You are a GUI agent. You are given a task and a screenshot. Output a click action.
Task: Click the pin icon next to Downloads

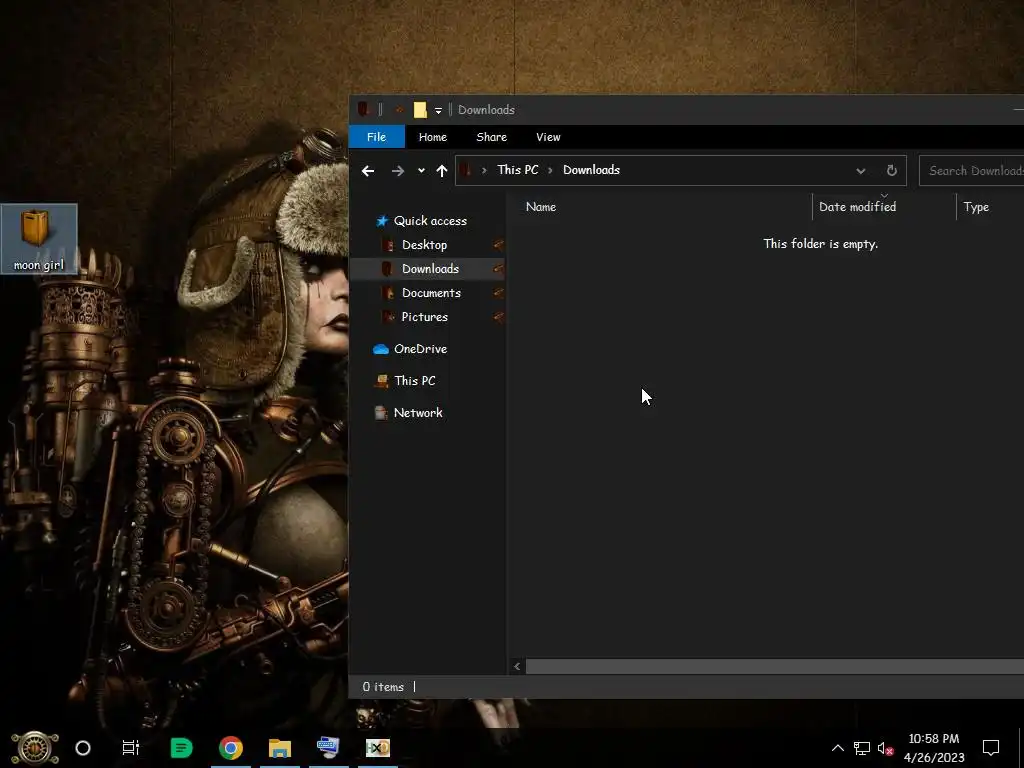(499, 269)
